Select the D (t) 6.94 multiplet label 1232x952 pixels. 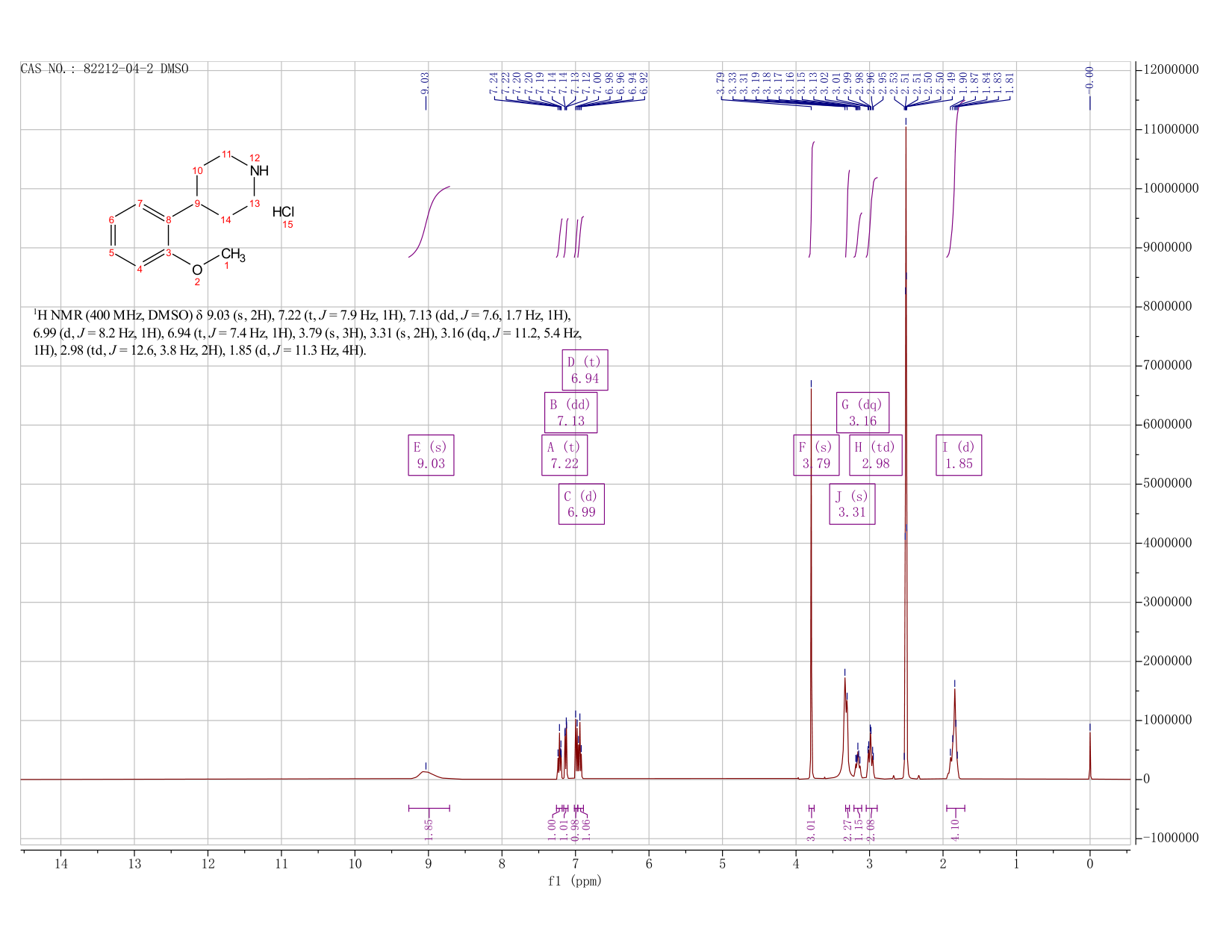click(585, 370)
